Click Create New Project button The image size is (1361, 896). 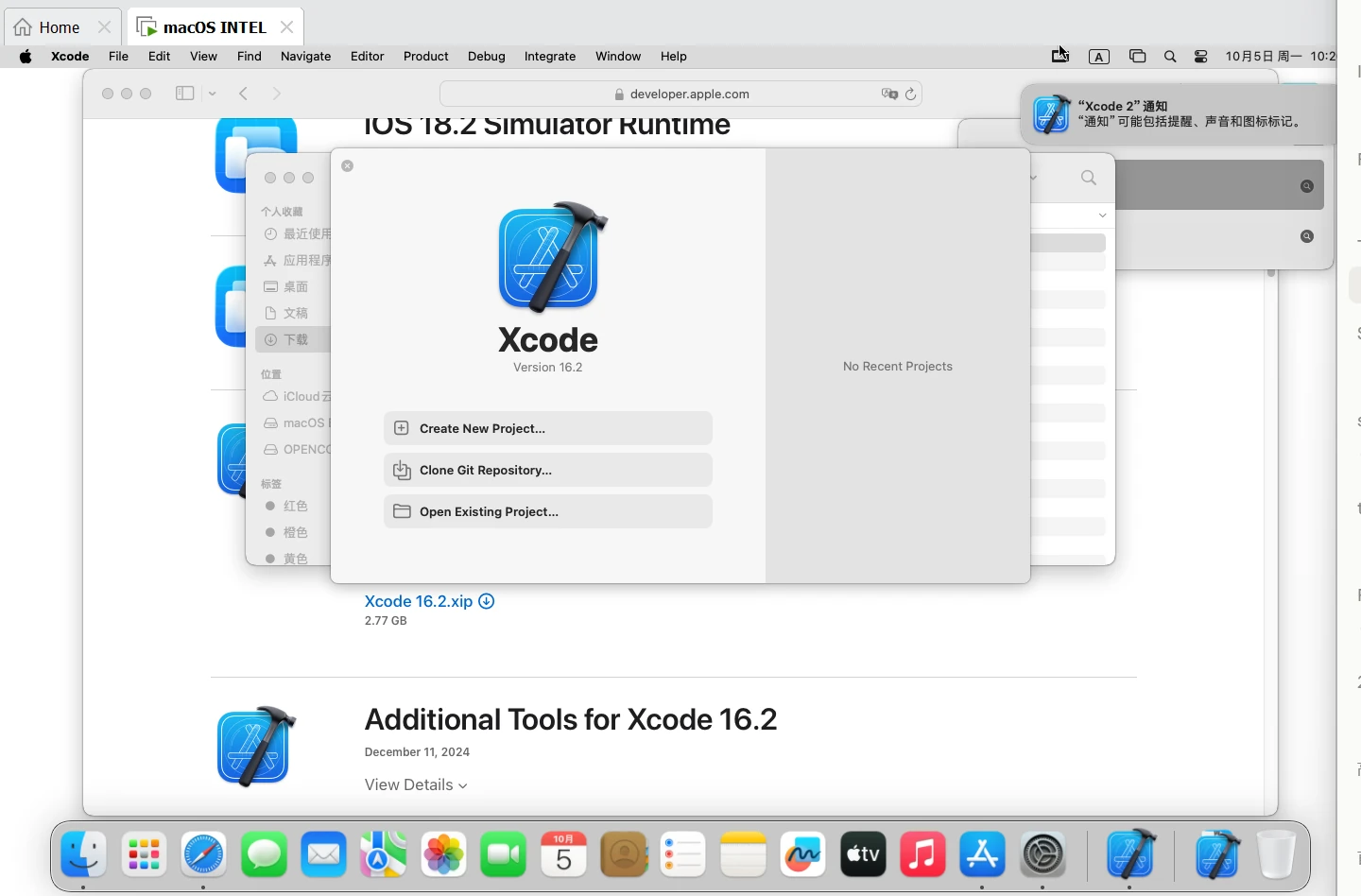coord(548,428)
